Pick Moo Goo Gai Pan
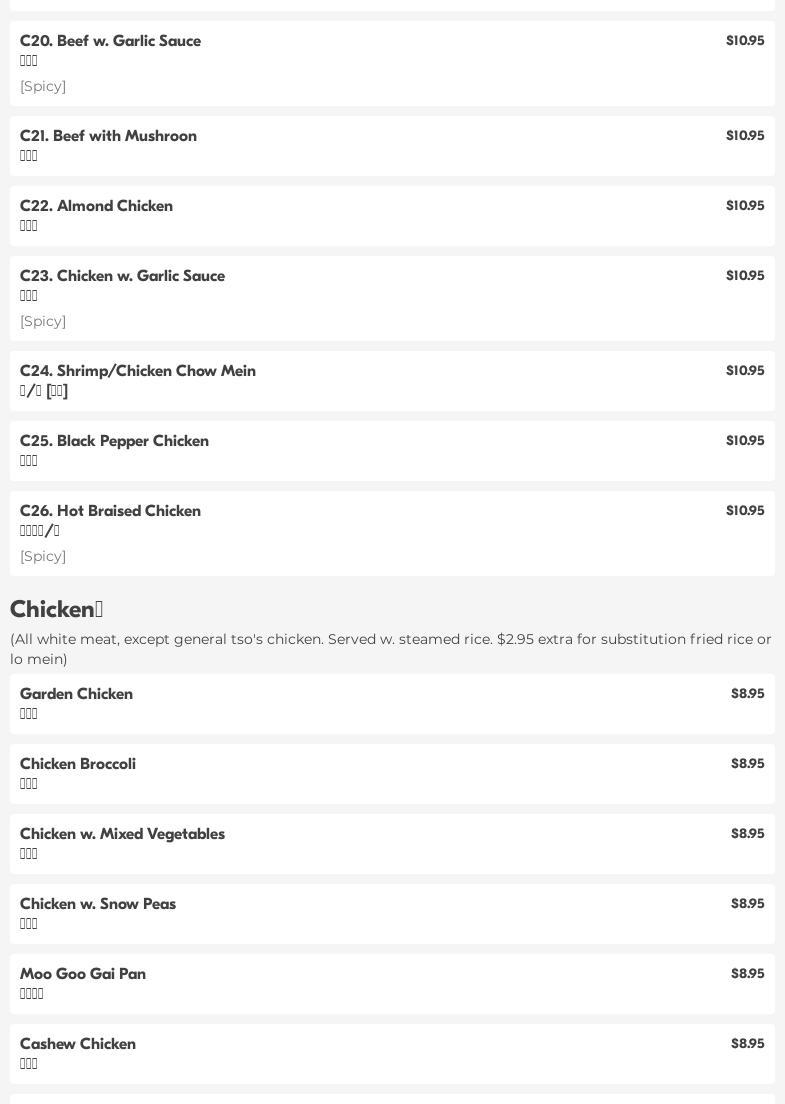 [83, 974]
